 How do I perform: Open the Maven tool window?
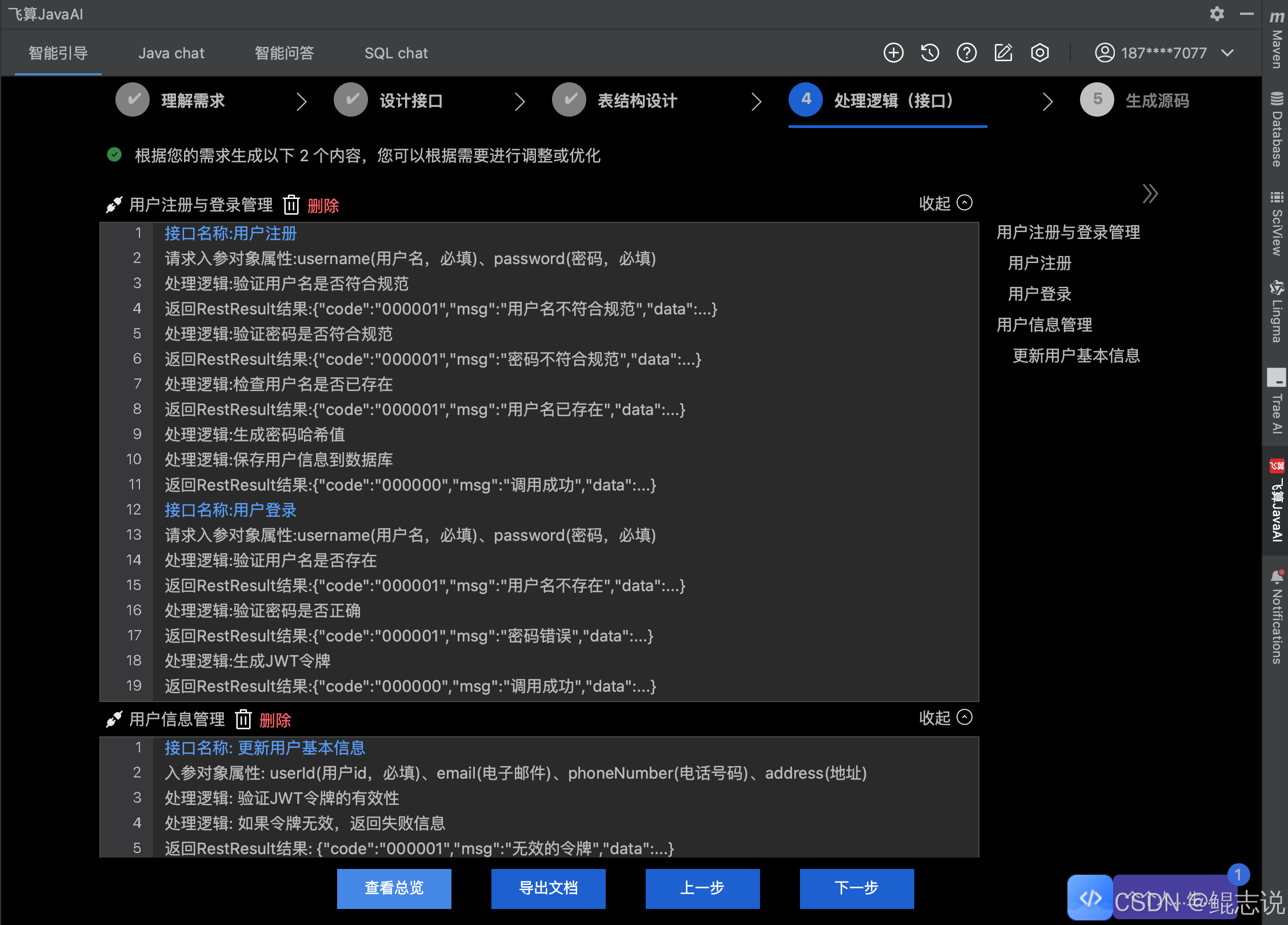[x=1276, y=39]
